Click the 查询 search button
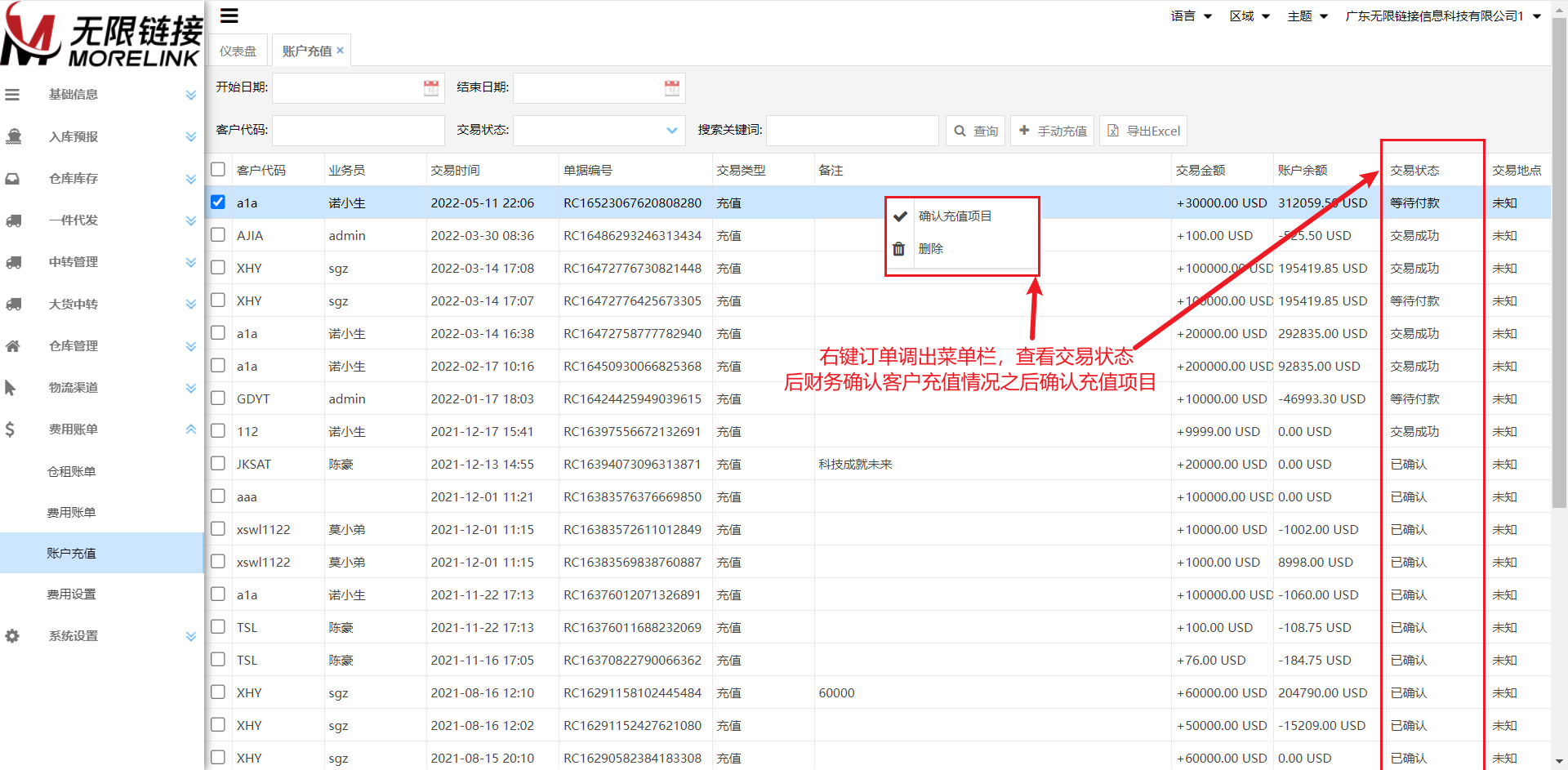 coord(975,131)
